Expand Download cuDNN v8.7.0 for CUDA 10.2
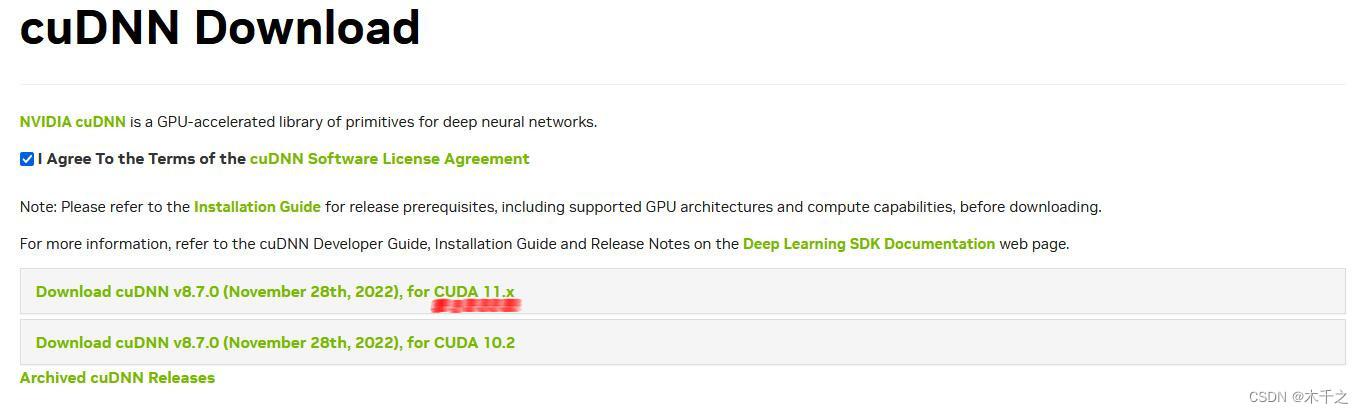Viewport: 1364px width, 413px height. (275, 343)
